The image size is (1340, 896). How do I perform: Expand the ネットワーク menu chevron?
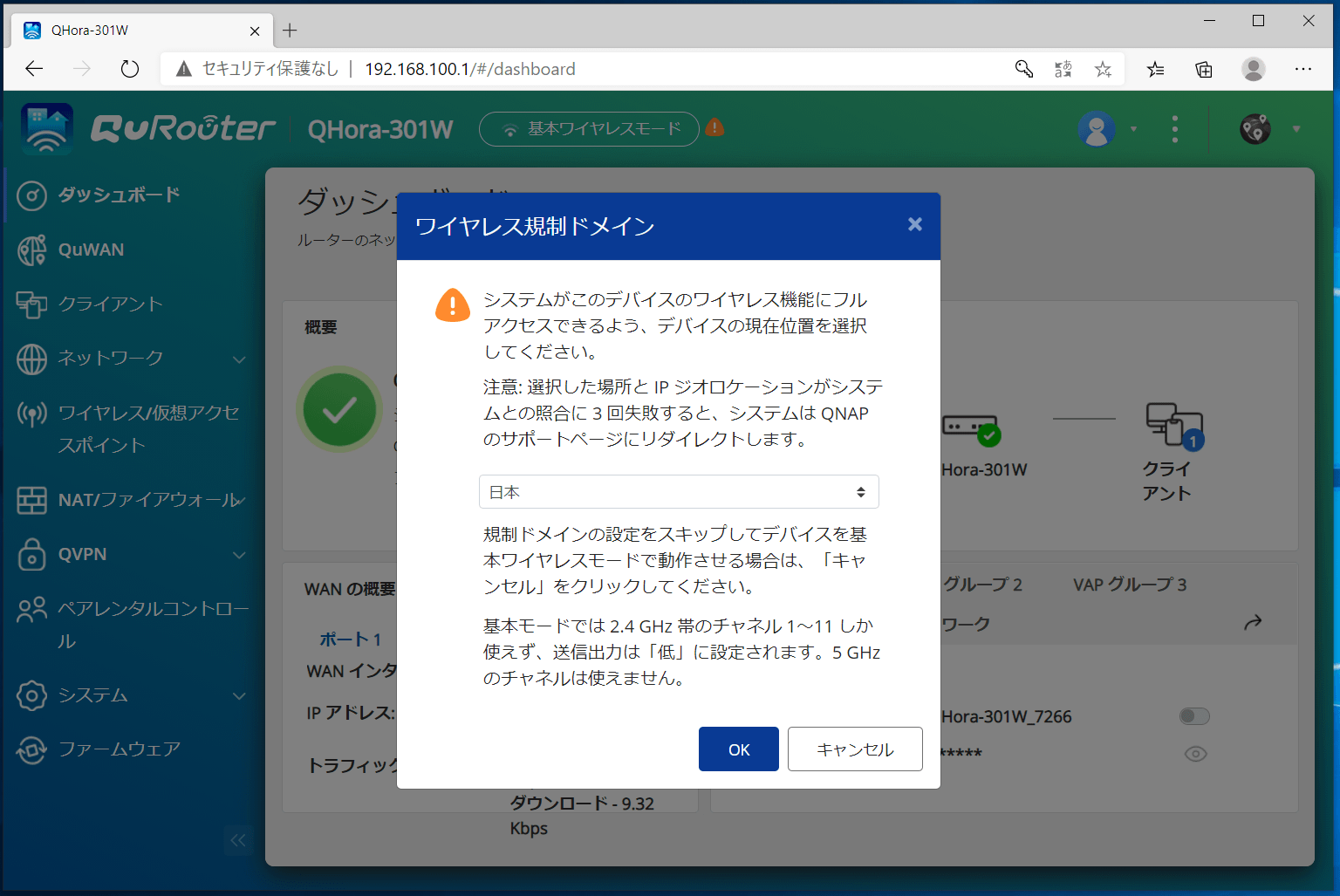[239, 359]
